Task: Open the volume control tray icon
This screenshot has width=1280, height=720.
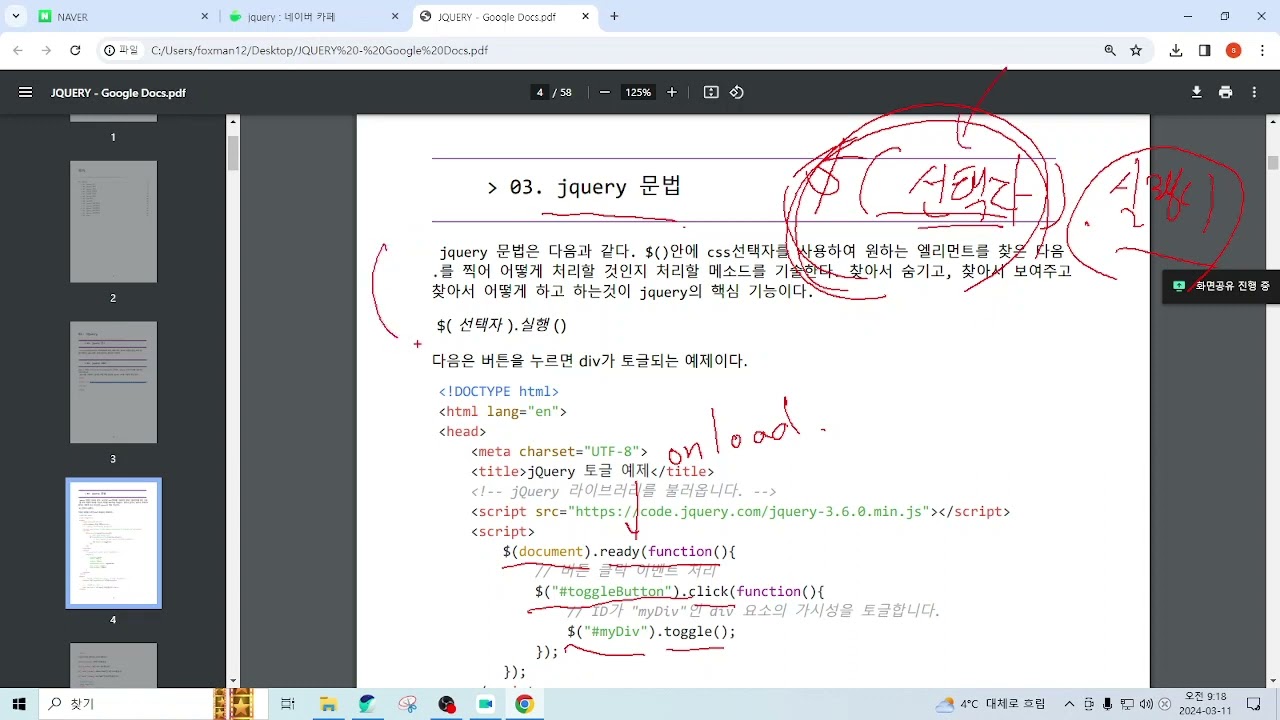Action: tap(1146, 704)
